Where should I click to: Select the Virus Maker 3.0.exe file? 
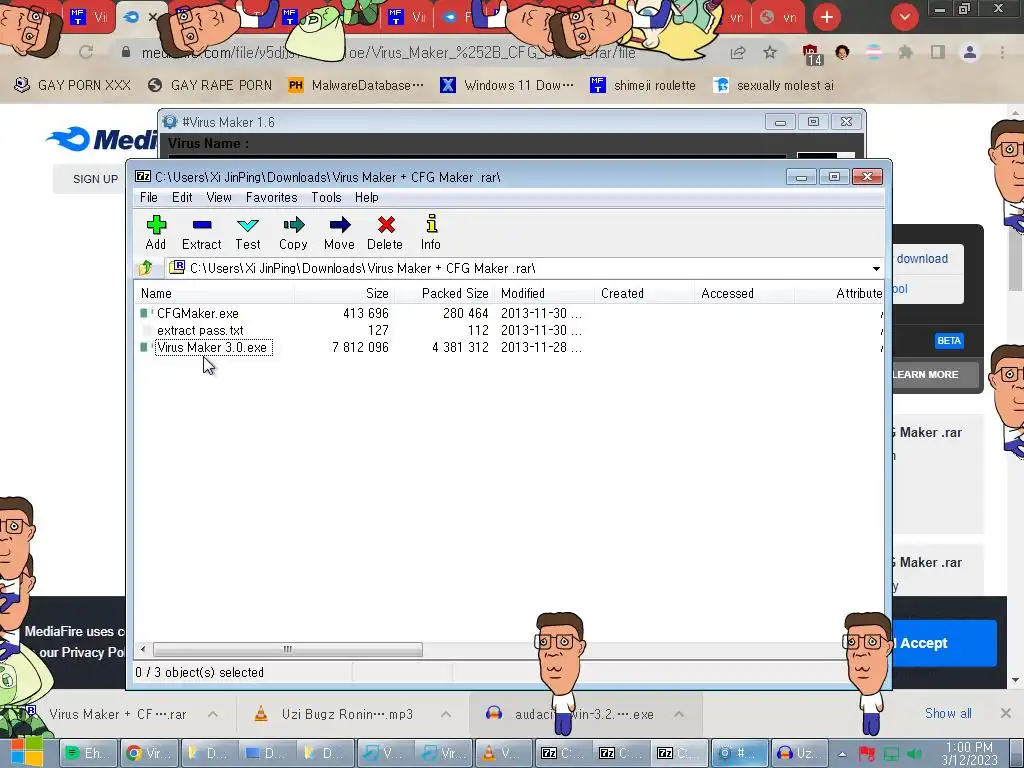click(212, 347)
